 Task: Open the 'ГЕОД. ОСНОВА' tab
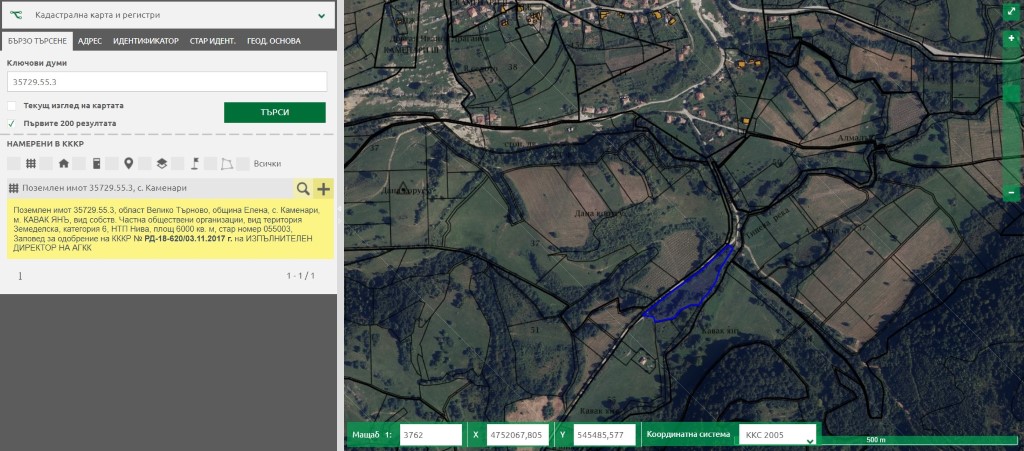tap(273, 41)
